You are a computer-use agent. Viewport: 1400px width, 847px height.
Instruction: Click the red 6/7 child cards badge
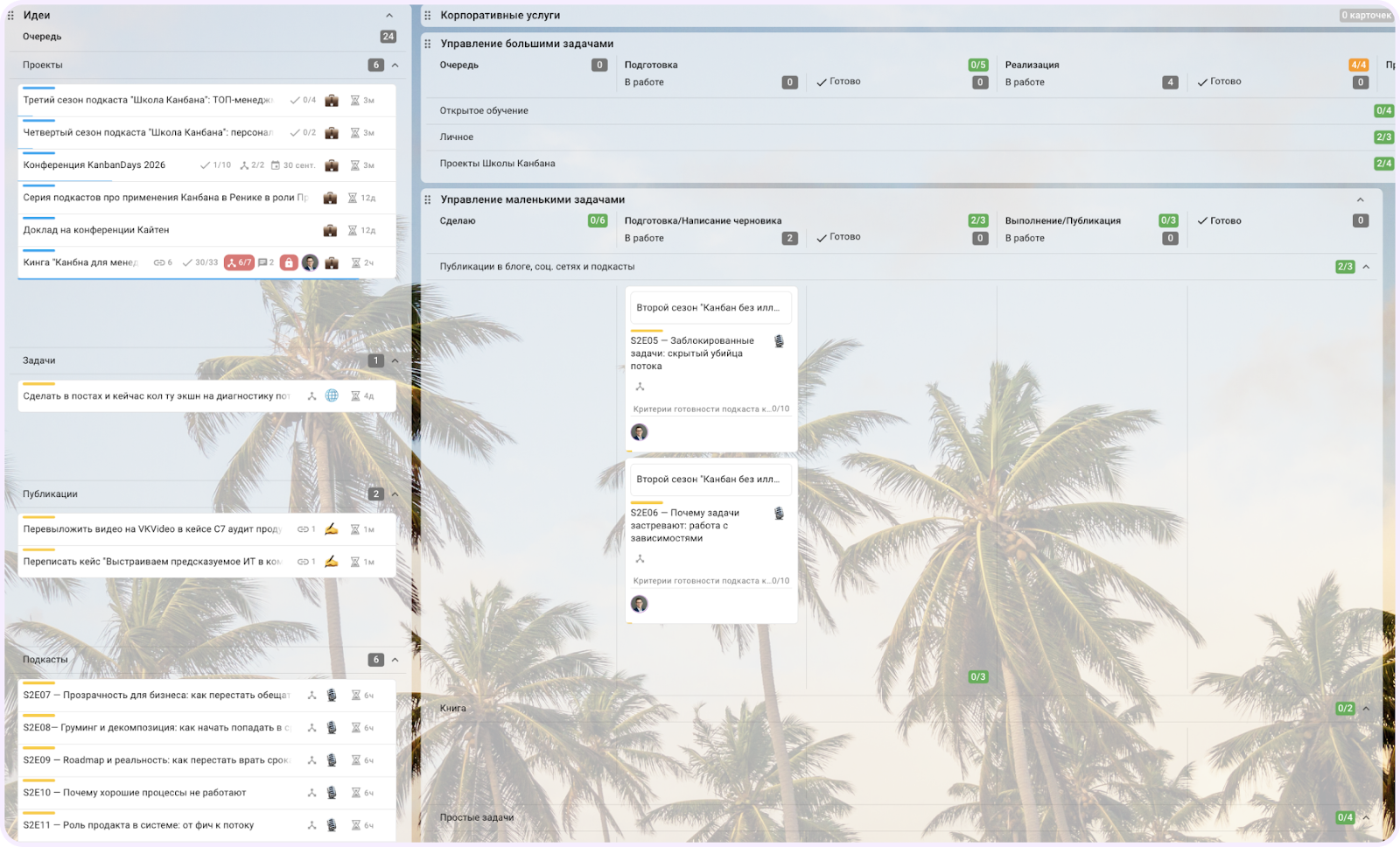(x=239, y=262)
